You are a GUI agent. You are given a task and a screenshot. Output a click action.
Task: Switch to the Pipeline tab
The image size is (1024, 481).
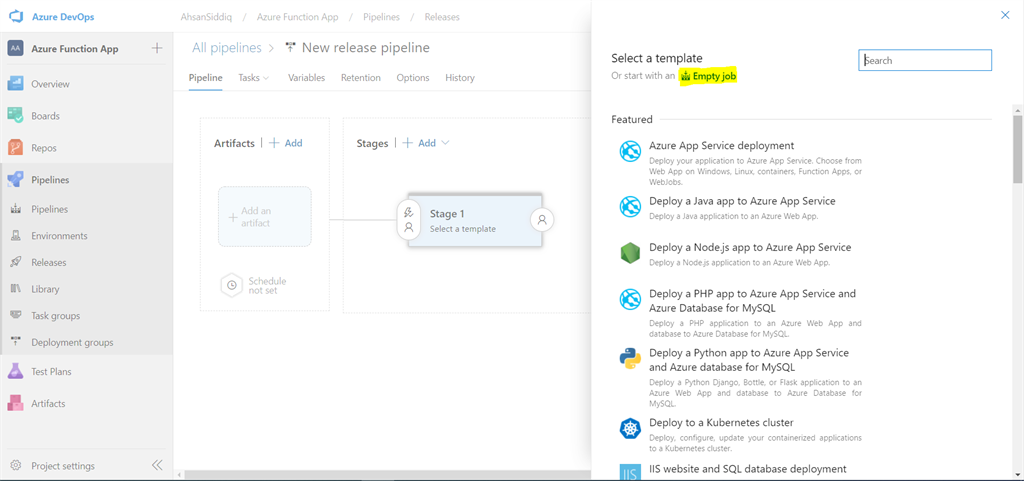point(206,78)
